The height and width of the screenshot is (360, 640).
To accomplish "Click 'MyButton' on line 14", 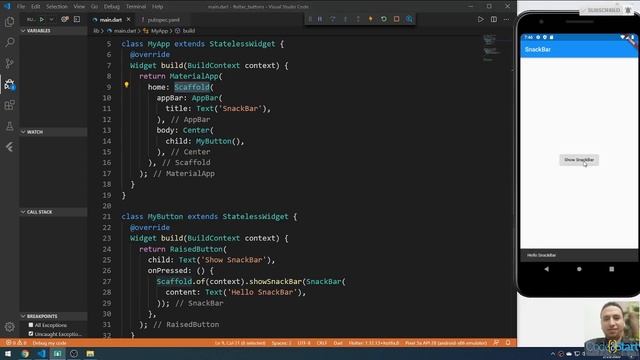I will (213, 141).
